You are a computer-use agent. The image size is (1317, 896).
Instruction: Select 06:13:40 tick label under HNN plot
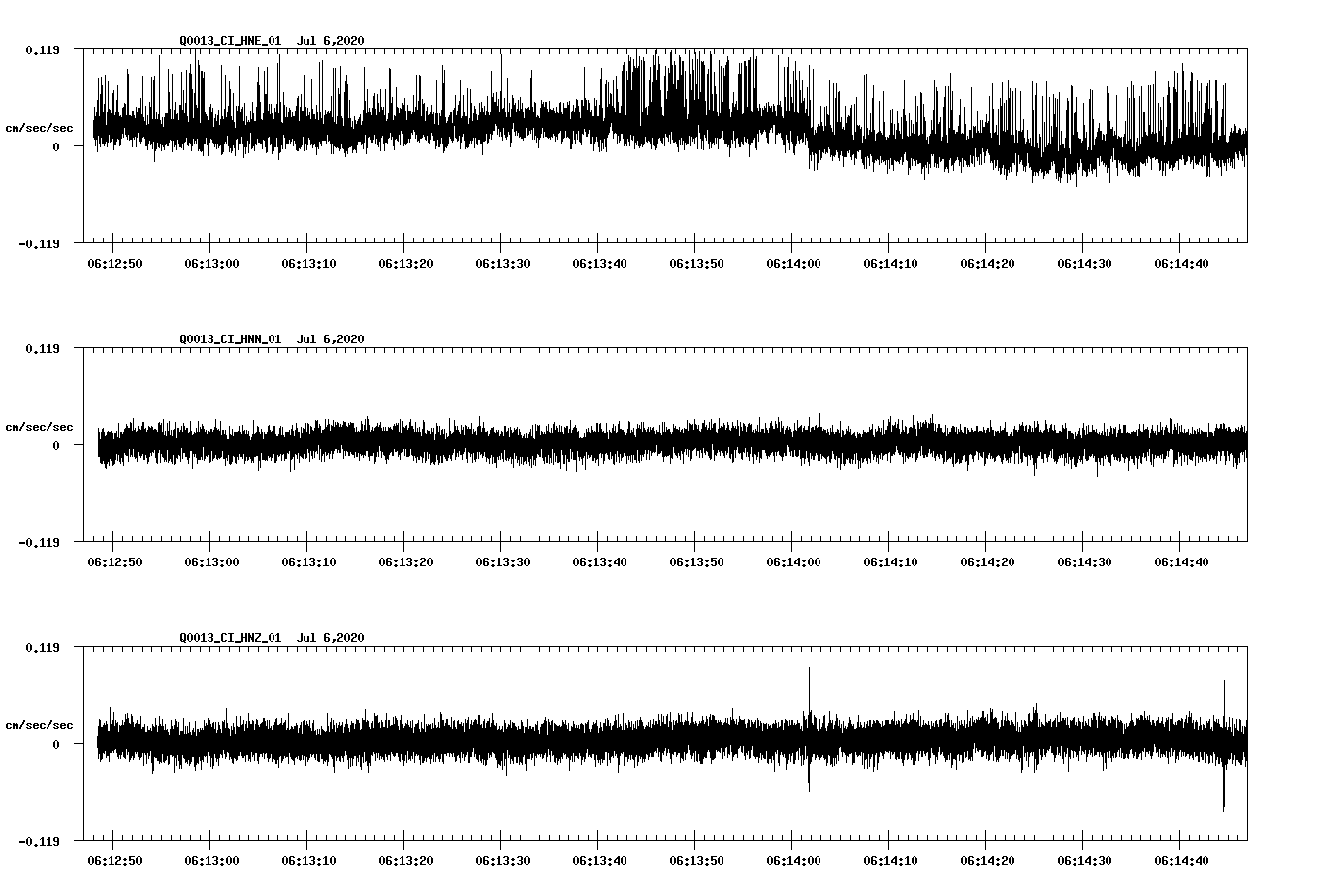pyautogui.click(x=600, y=561)
